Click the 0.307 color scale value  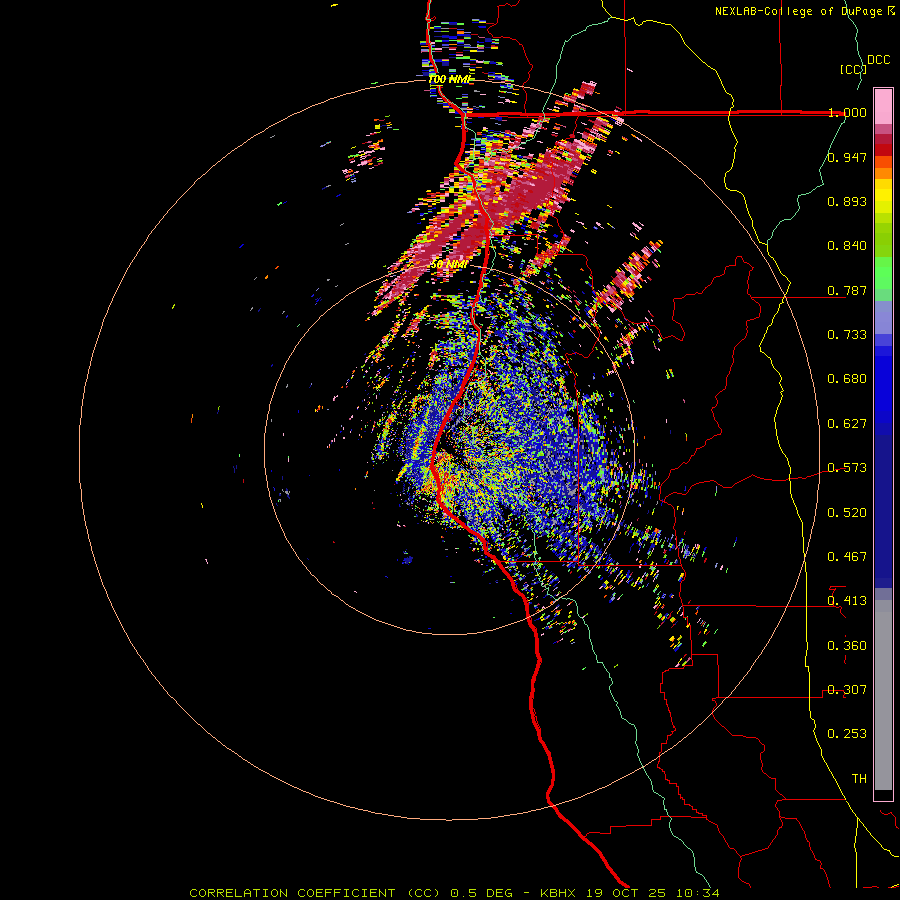(x=847, y=690)
